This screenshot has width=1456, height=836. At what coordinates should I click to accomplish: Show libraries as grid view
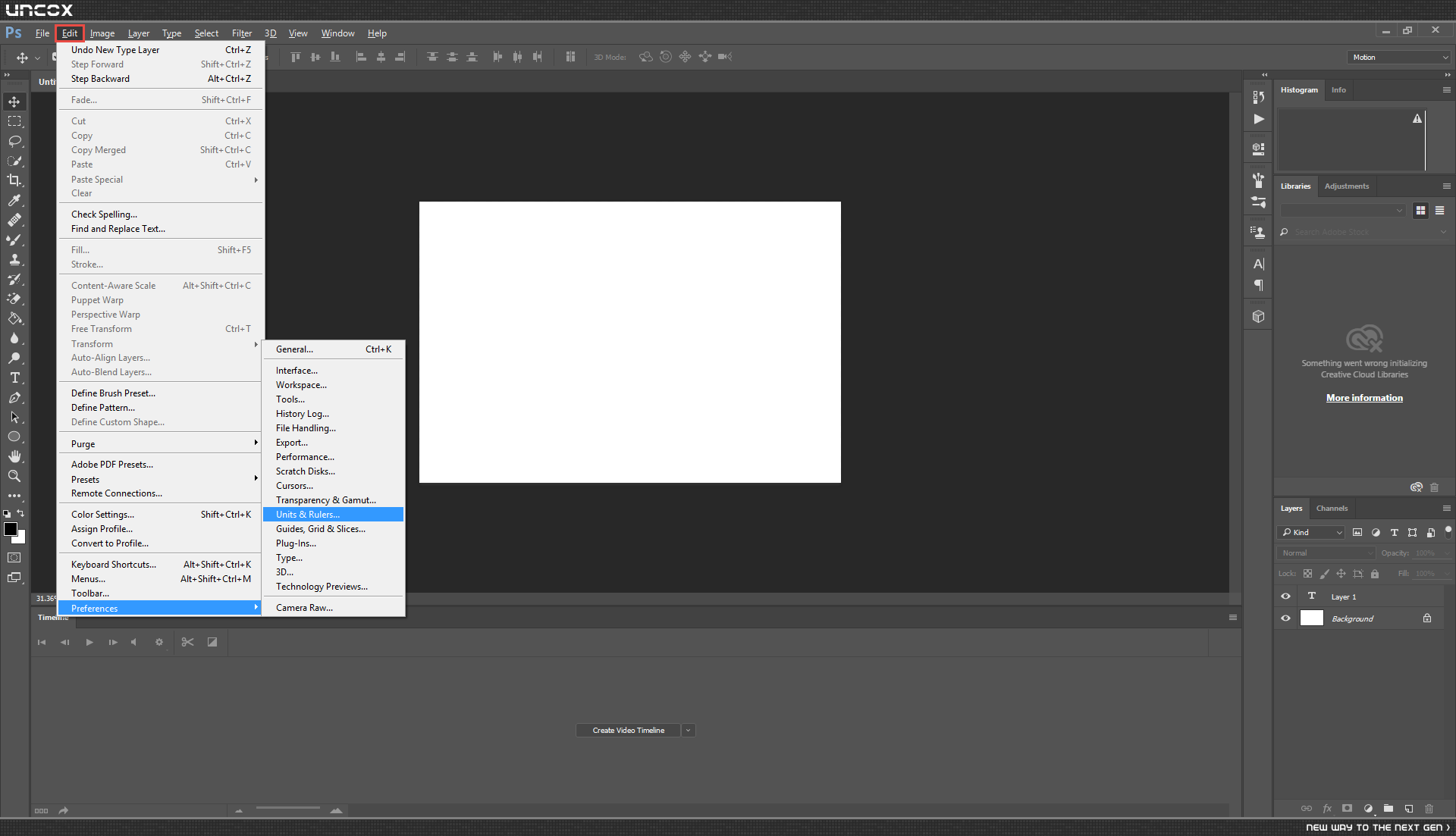click(x=1420, y=211)
